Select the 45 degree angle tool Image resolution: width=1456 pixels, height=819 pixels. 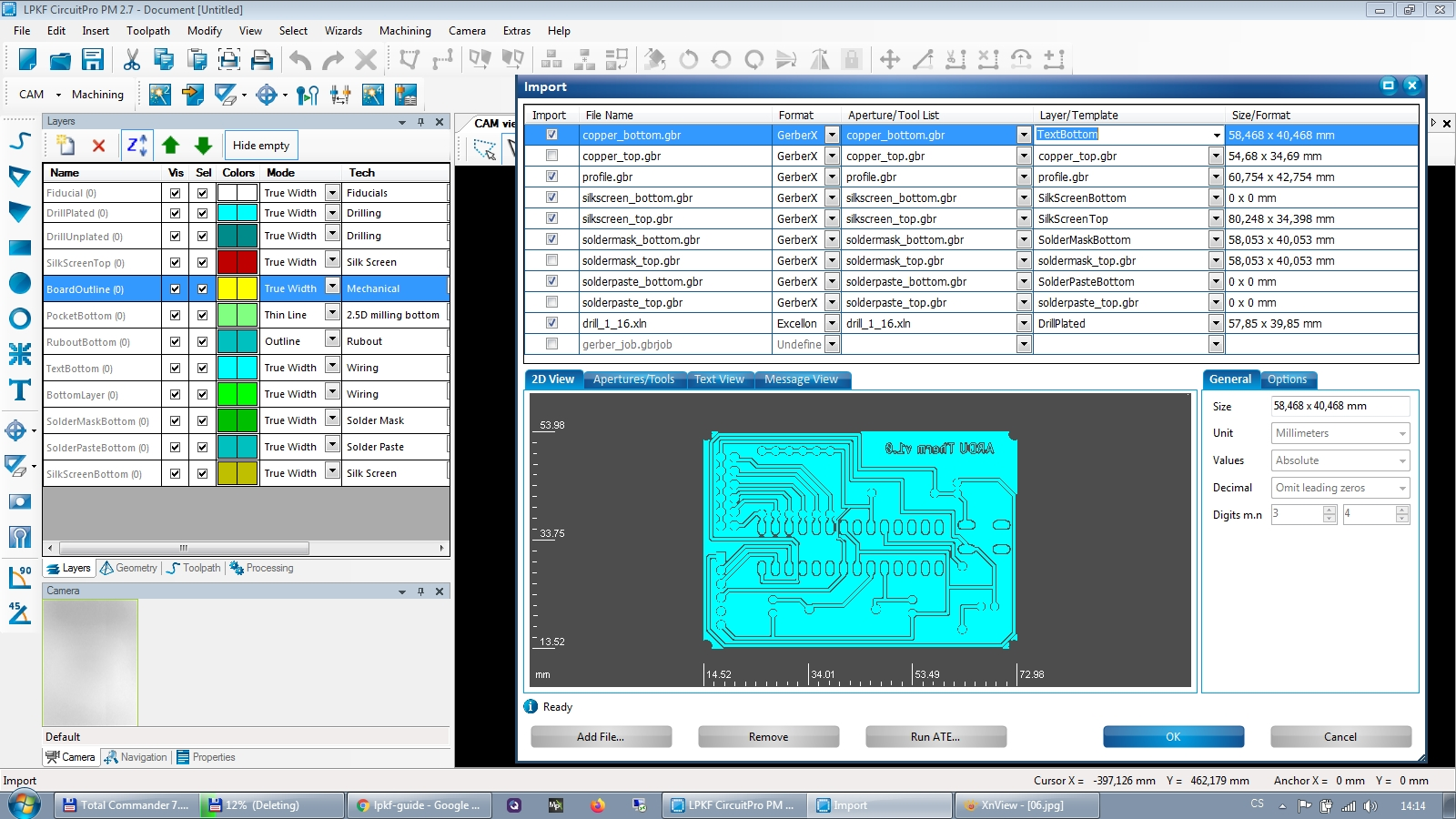pyautogui.click(x=20, y=612)
